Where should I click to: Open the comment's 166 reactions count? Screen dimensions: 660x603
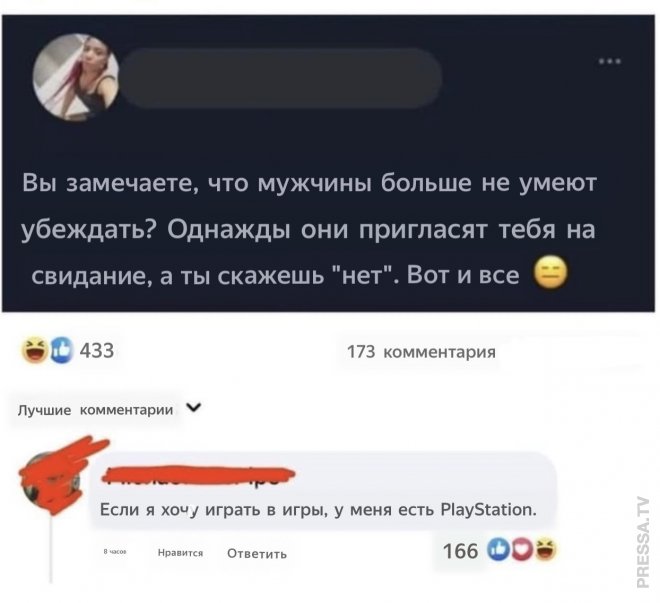460,550
